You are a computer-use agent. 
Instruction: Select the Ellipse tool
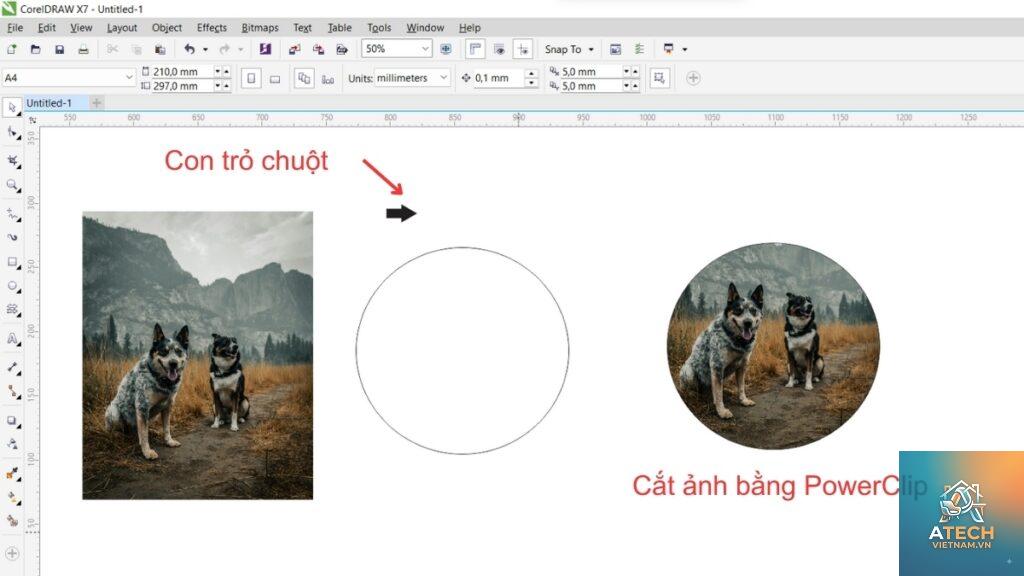[x=12, y=286]
